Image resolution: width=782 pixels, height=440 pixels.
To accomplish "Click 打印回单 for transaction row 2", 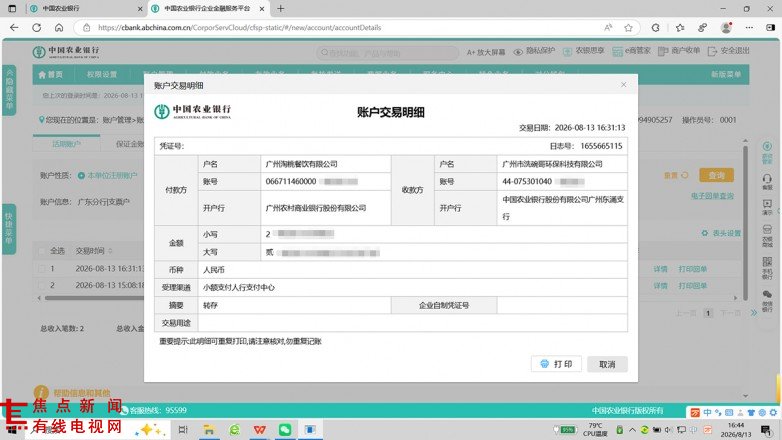I will pyautogui.click(x=693, y=286).
